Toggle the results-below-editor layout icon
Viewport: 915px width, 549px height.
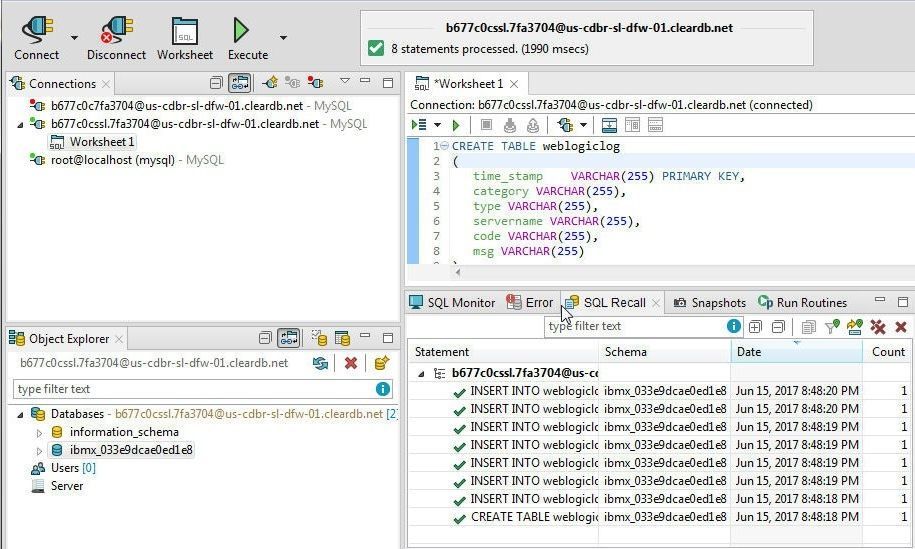point(609,125)
